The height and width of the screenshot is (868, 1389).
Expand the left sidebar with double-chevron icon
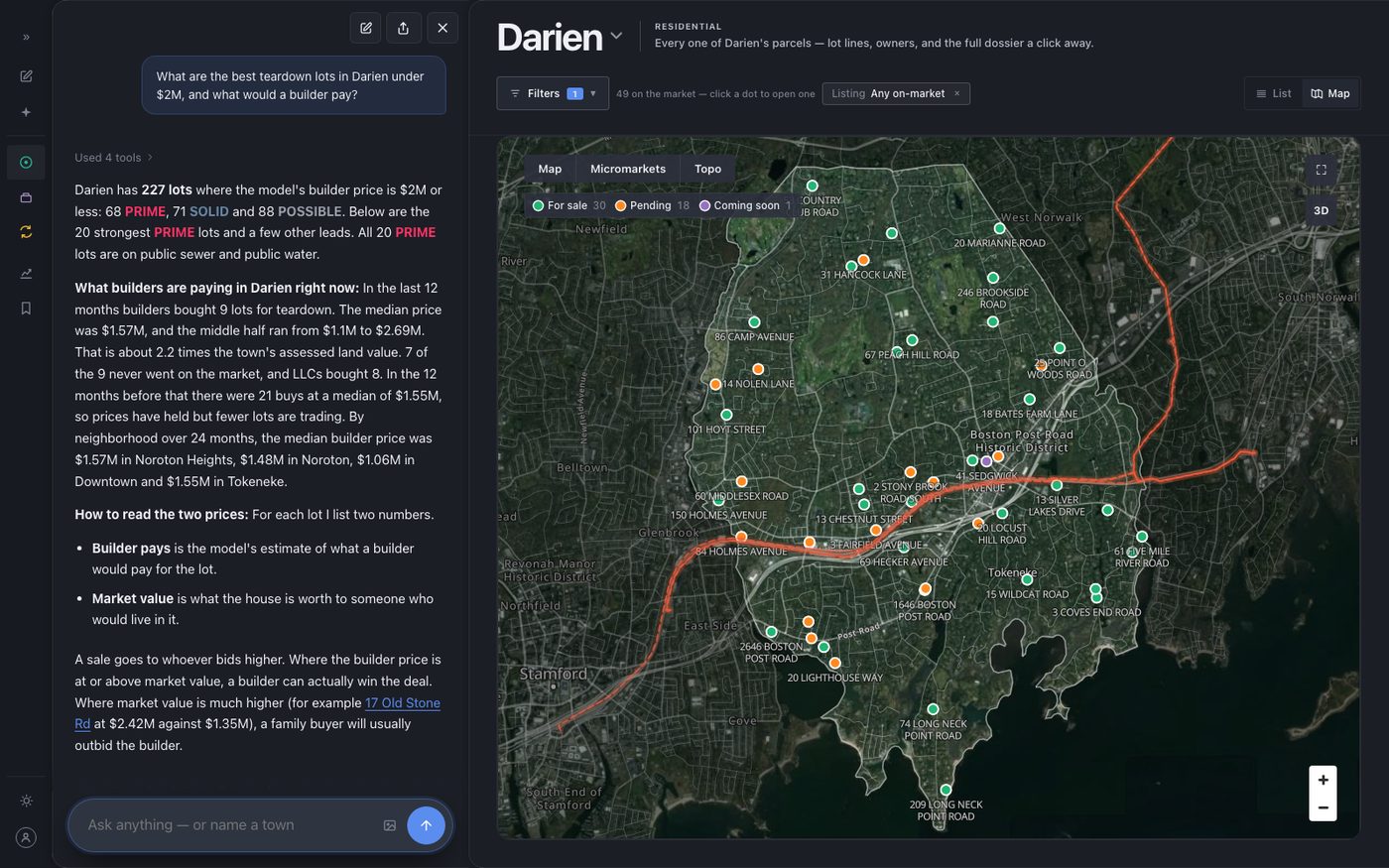pyautogui.click(x=26, y=37)
